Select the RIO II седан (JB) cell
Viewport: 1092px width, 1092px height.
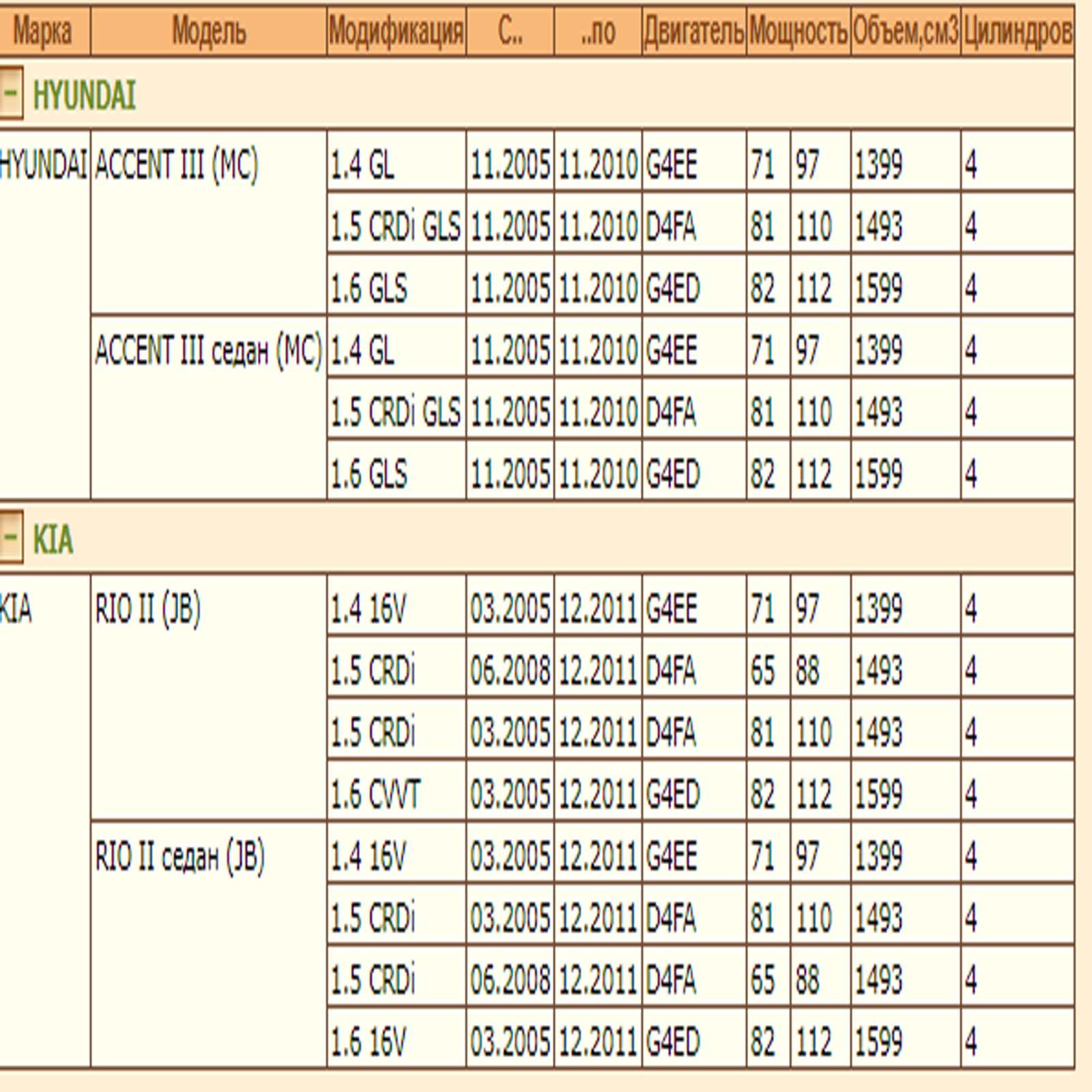tap(179, 857)
